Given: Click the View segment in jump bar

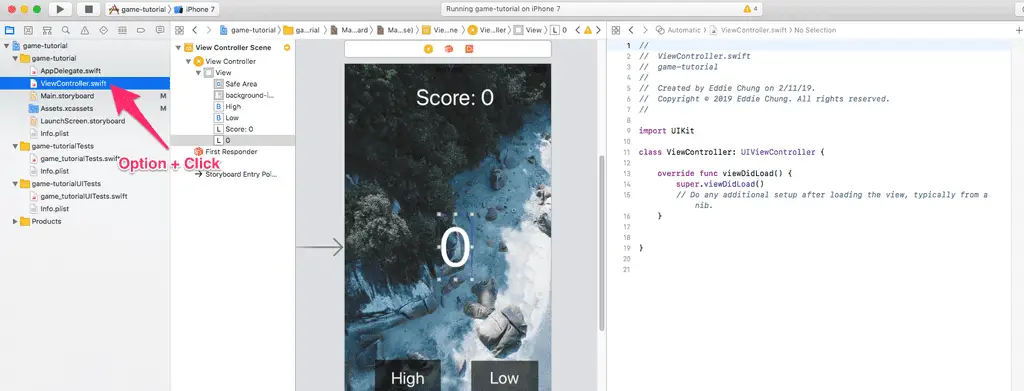Looking at the screenshot, I should point(528,30).
